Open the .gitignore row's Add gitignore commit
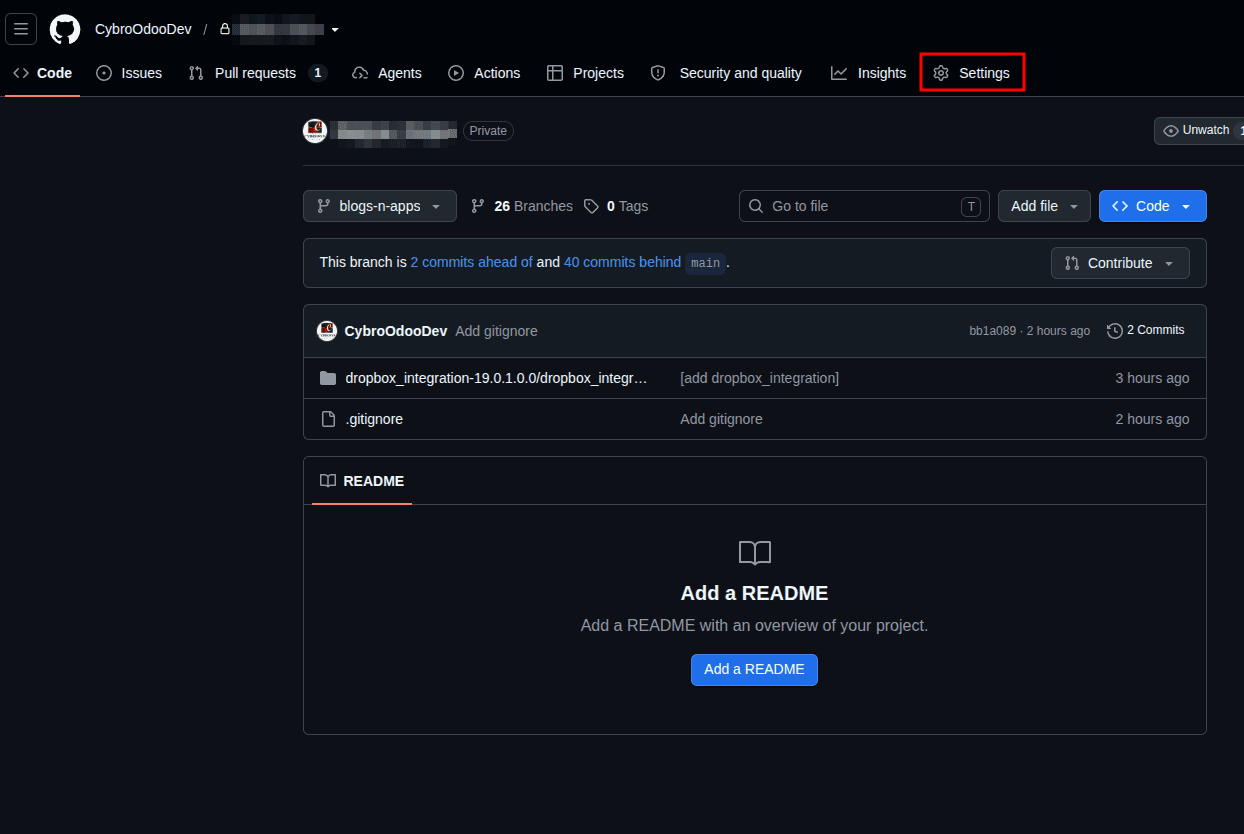Image resolution: width=1244 pixels, height=834 pixels. click(721, 419)
